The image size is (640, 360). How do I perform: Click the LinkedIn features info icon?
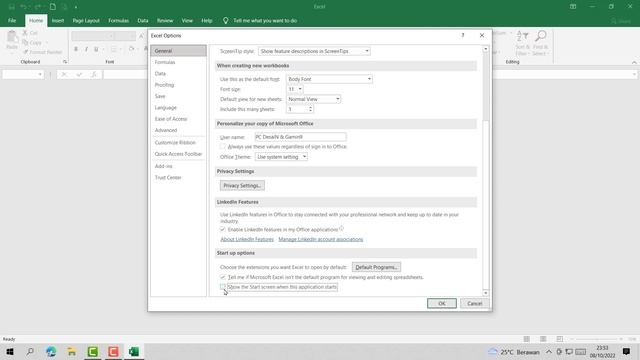[341, 229]
